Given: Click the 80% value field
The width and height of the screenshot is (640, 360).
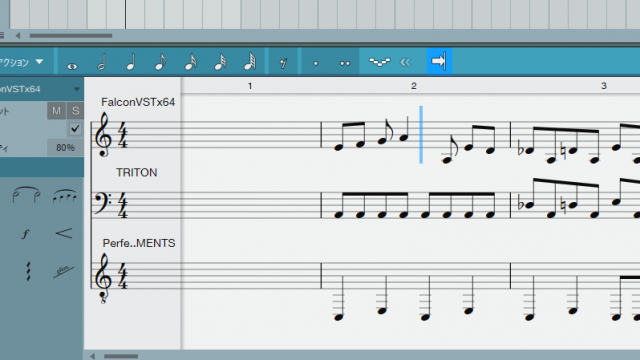Looking at the screenshot, I should pos(65,147).
